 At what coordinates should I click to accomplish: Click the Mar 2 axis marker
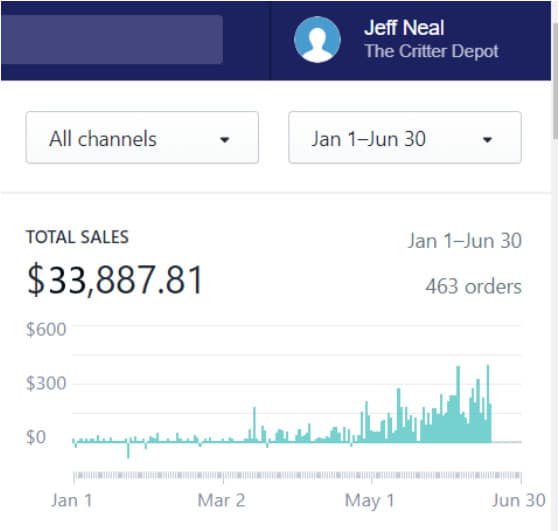[221, 500]
